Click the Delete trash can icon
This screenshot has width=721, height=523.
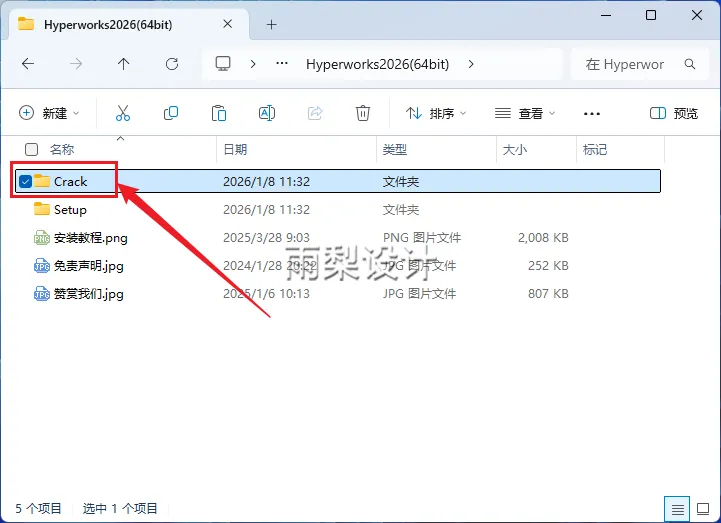pyautogui.click(x=363, y=113)
